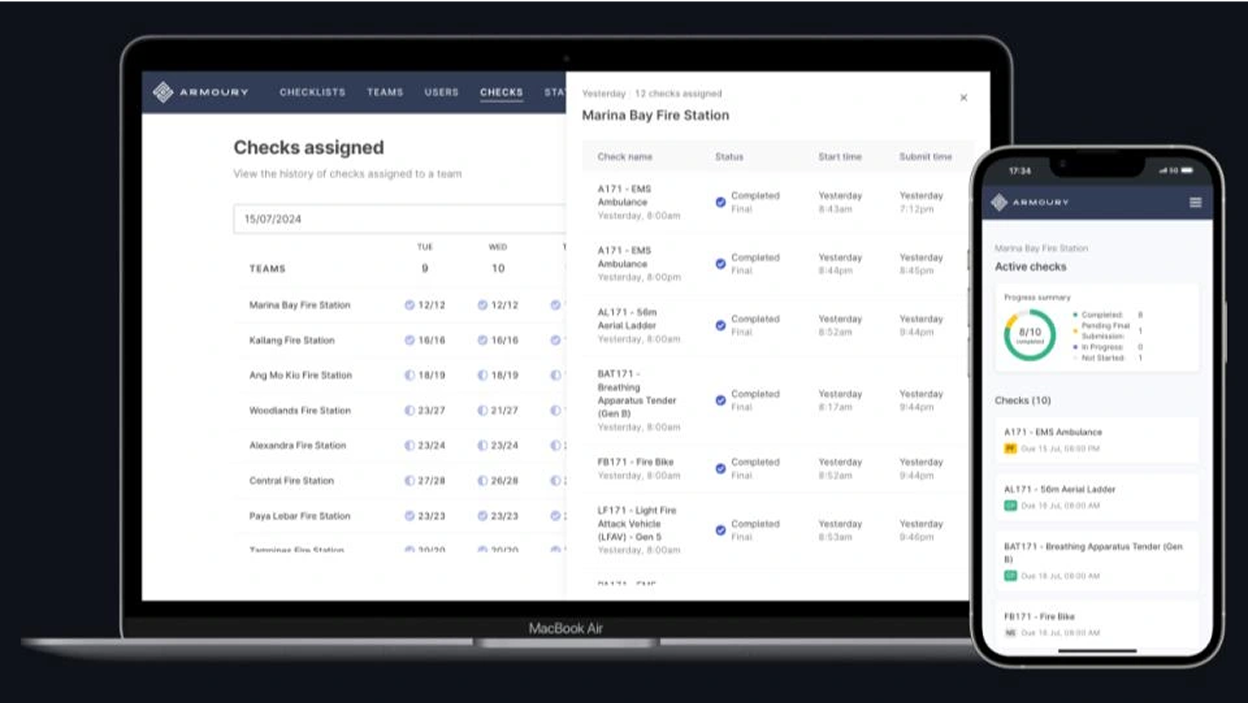Click Kallang Fire Station Tuesday 16/16 status icon

(409, 340)
